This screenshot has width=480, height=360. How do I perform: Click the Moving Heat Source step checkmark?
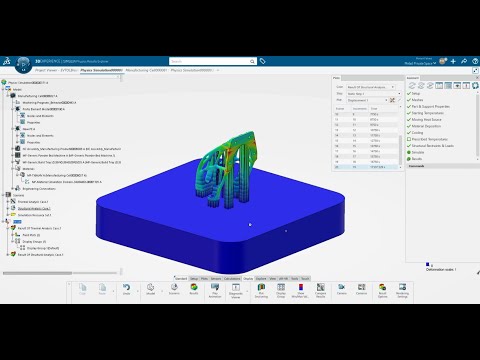coord(409,119)
